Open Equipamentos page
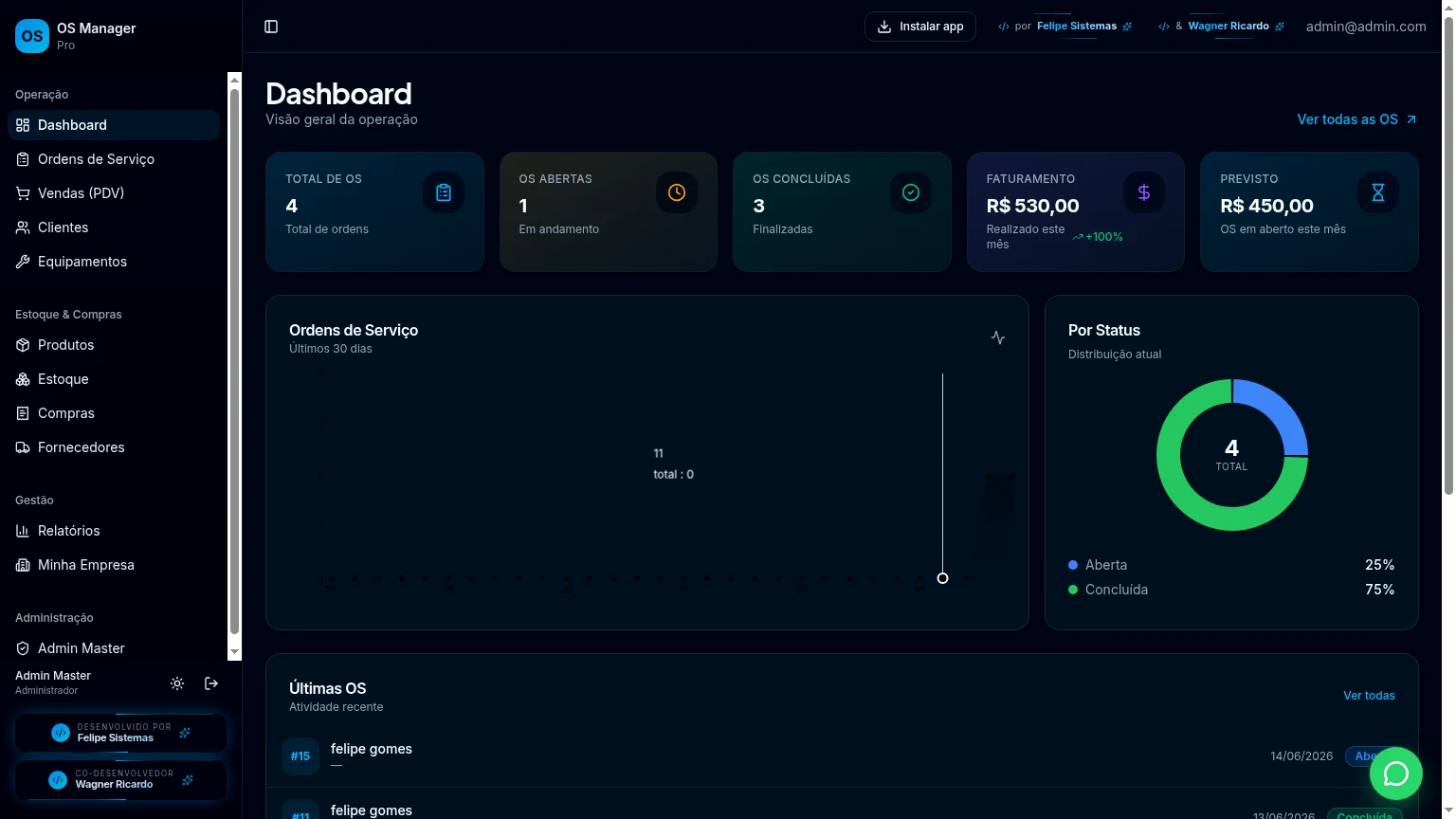 pos(114,262)
